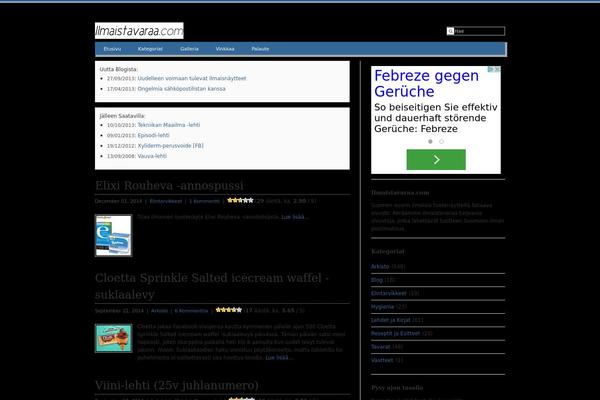Open the Kategoriat menu item
600x400 pixels.
[150, 49]
